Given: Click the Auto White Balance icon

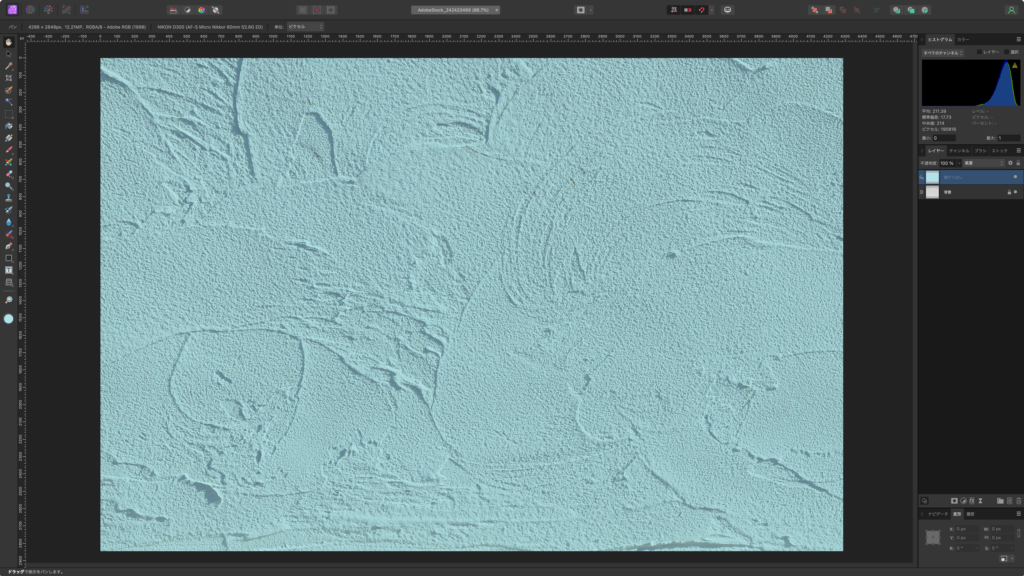Looking at the screenshot, I should click(x=215, y=9).
